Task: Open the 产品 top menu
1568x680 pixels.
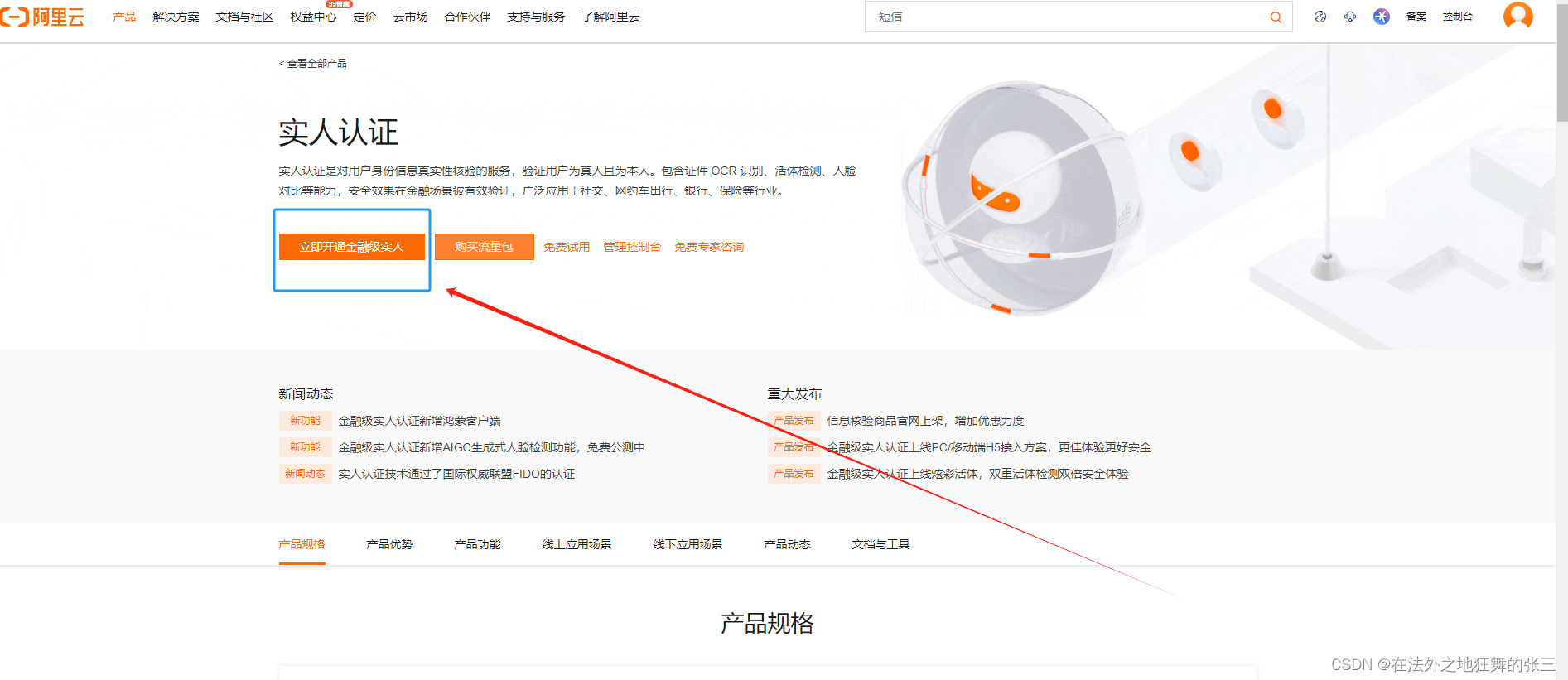Action: (x=124, y=17)
